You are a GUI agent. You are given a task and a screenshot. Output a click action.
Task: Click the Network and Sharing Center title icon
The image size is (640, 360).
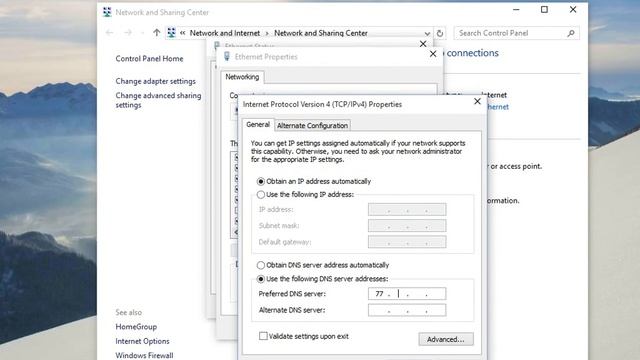point(107,12)
